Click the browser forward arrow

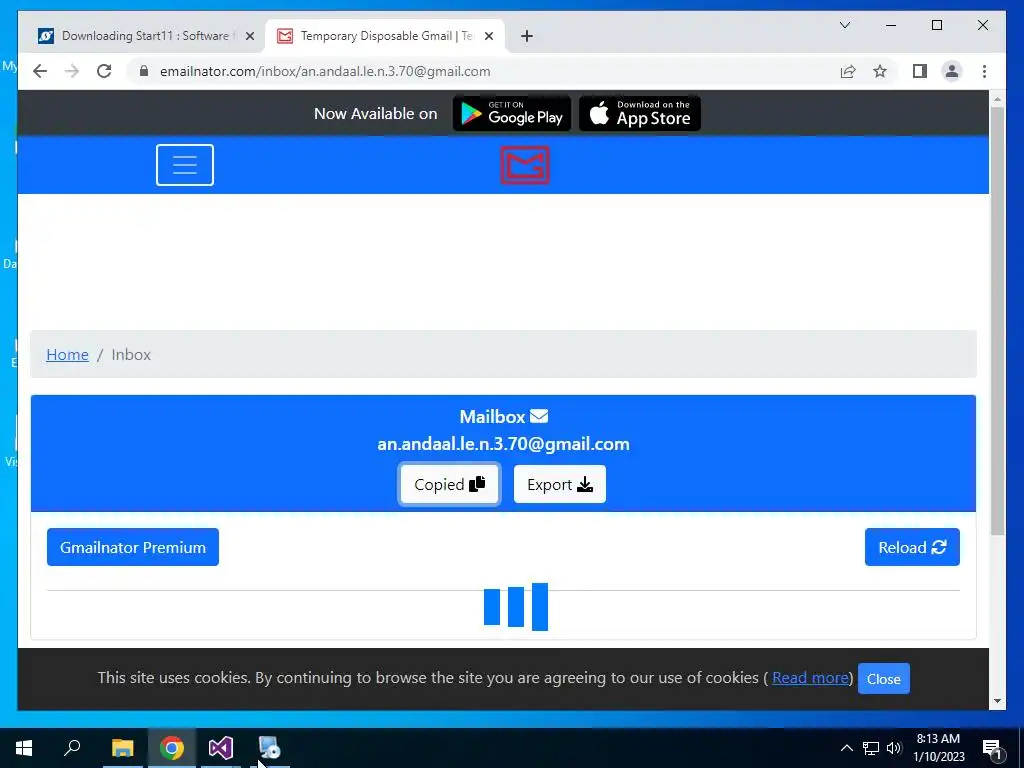tap(72, 71)
